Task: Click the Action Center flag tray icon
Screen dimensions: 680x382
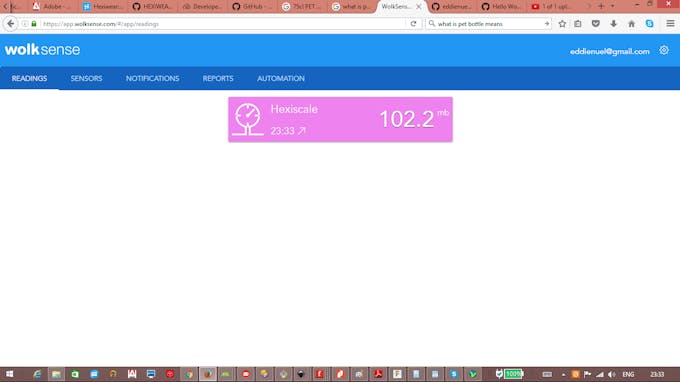Action: [x=587, y=374]
